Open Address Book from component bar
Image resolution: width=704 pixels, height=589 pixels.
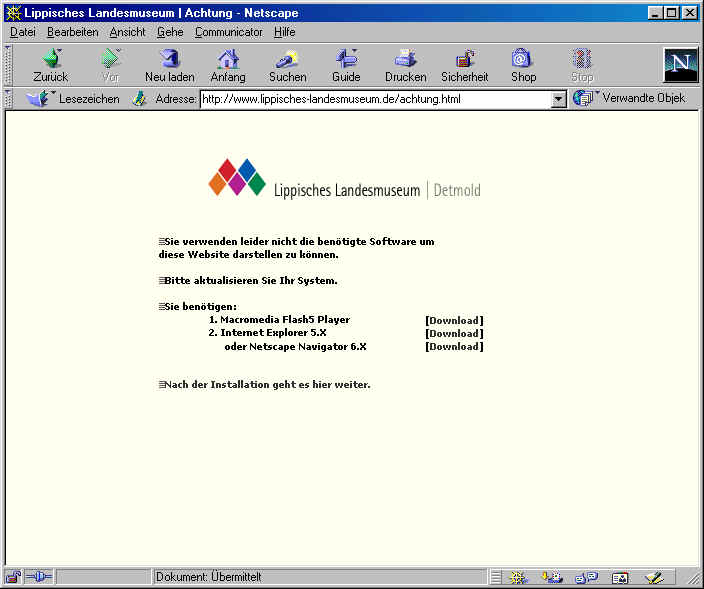coord(620,577)
